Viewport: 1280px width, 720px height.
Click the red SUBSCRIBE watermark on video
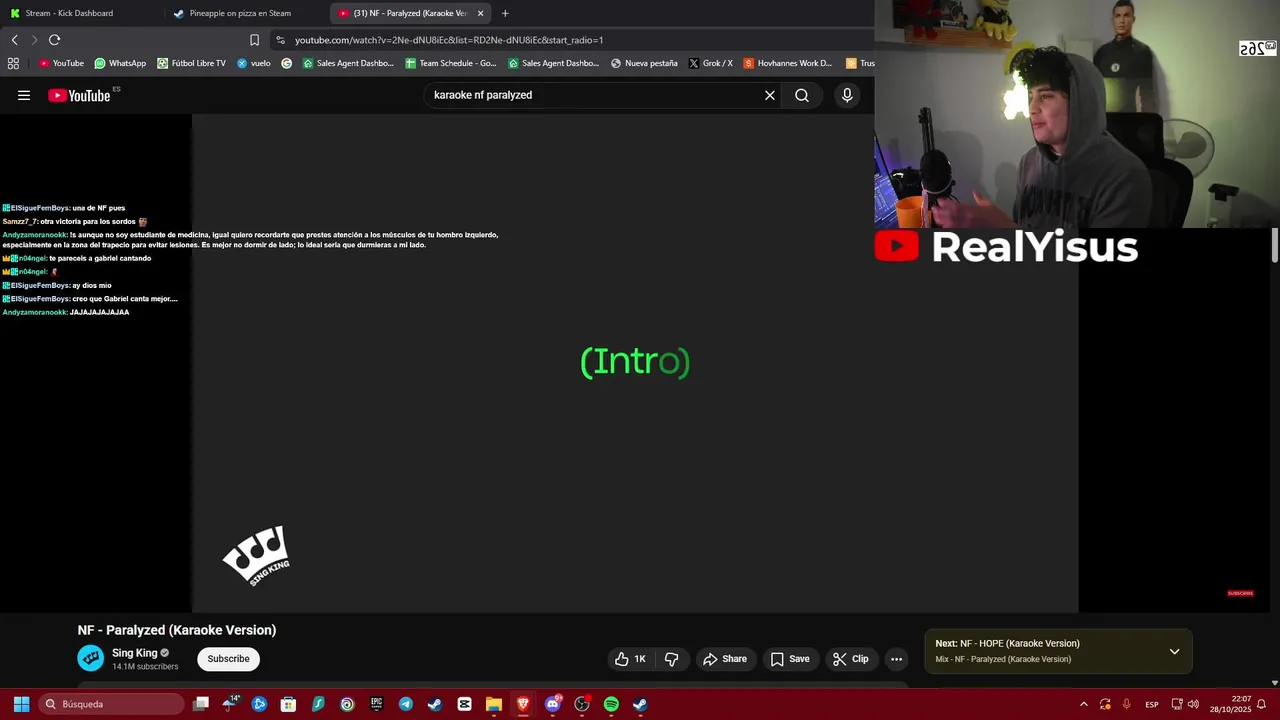(x=1240, y=593)
